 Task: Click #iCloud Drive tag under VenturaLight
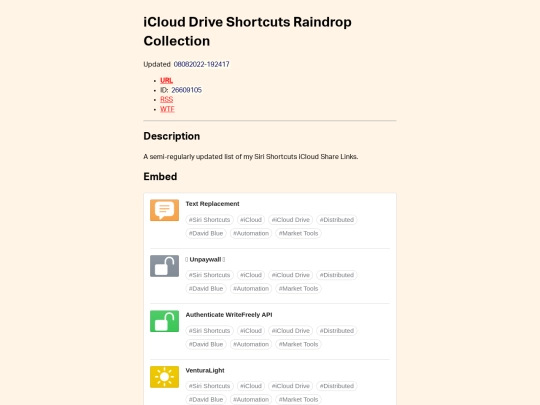coord(291,386)
